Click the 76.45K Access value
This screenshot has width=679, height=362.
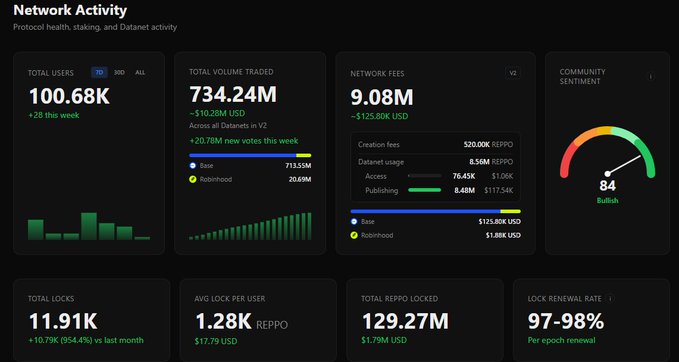[x=464, y=176]
